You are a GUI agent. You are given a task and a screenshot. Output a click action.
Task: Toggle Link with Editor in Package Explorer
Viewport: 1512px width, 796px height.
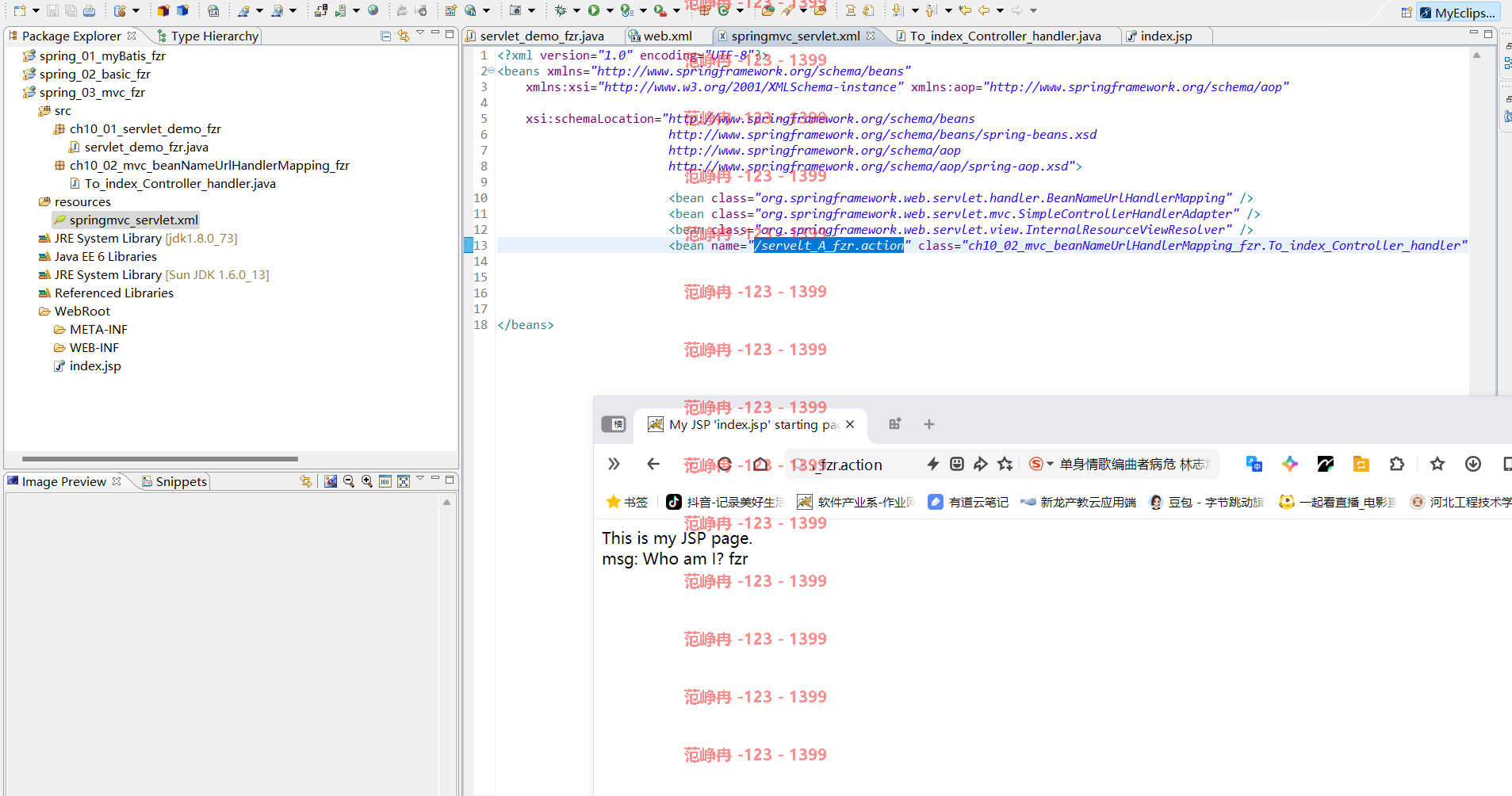(403, 36)
